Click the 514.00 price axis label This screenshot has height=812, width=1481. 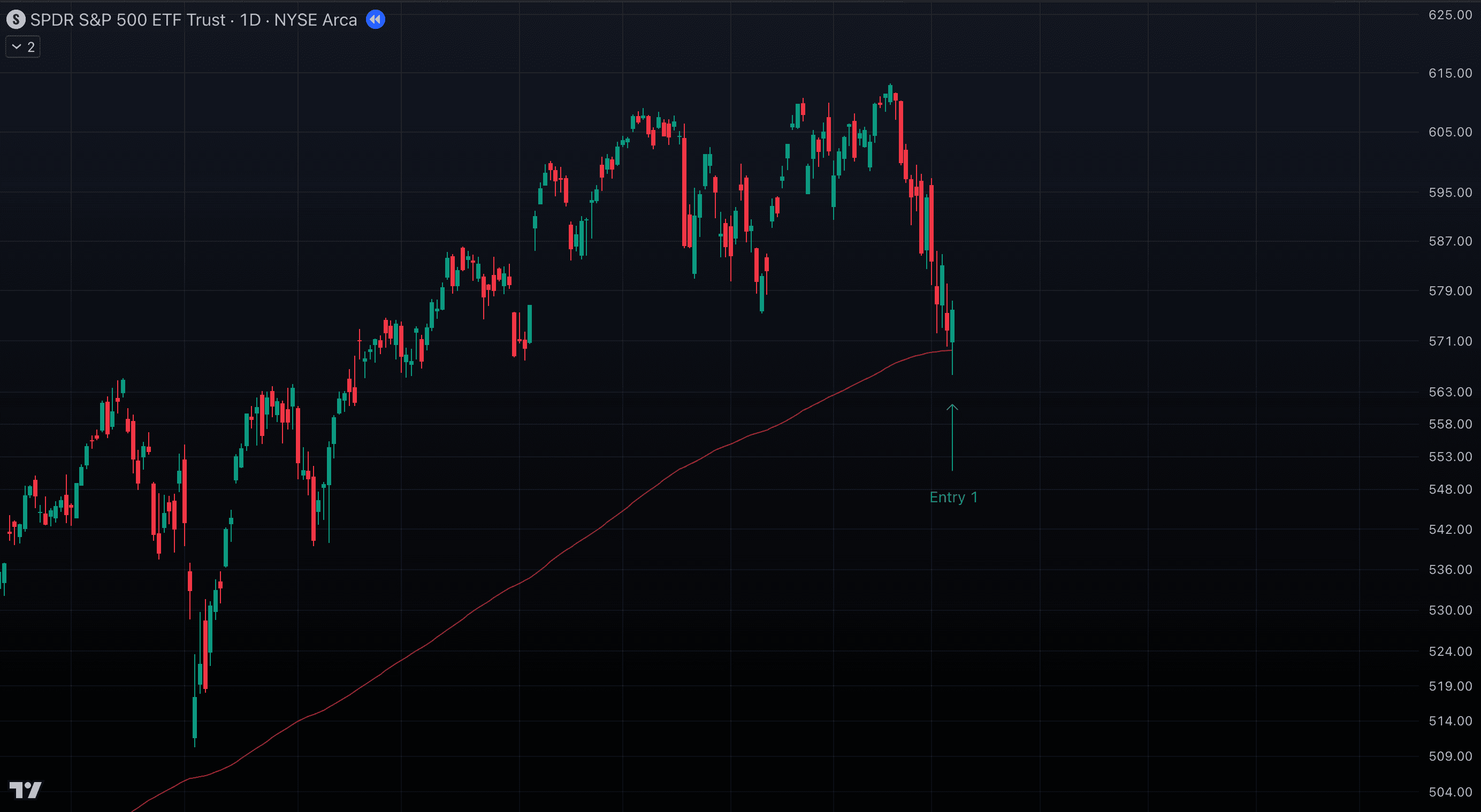(1450, 721)
